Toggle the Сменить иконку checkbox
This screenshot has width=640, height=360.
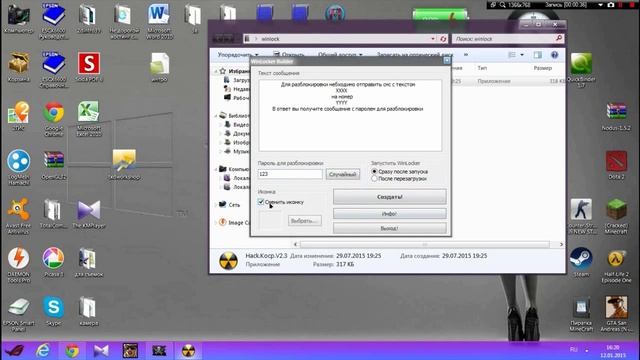tap(261, 202)
